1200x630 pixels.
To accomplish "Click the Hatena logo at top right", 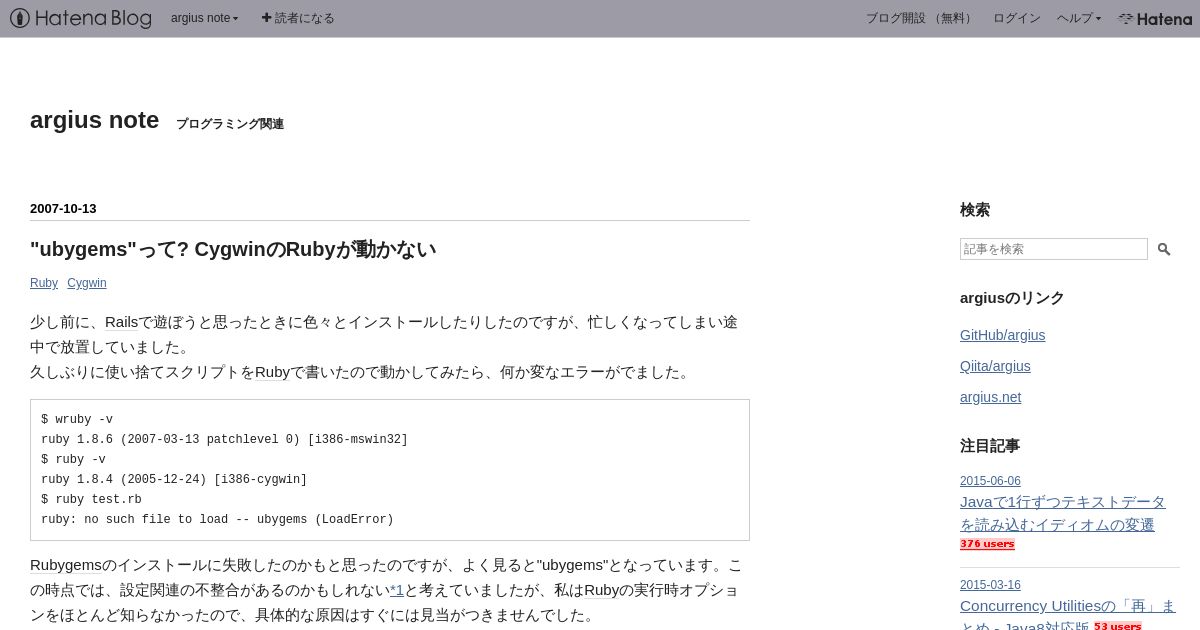I will click(x=1155, y=18).
